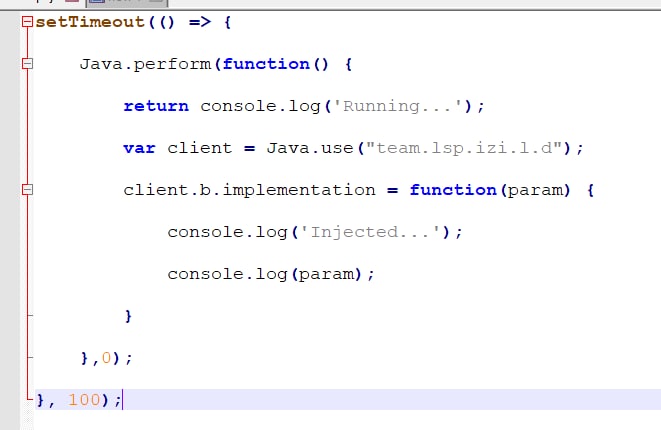The width and height of the screenshot is (661, 430).
Task: Click the string 'Running...'
Action: pyautogui.click(x=398, y=106)
